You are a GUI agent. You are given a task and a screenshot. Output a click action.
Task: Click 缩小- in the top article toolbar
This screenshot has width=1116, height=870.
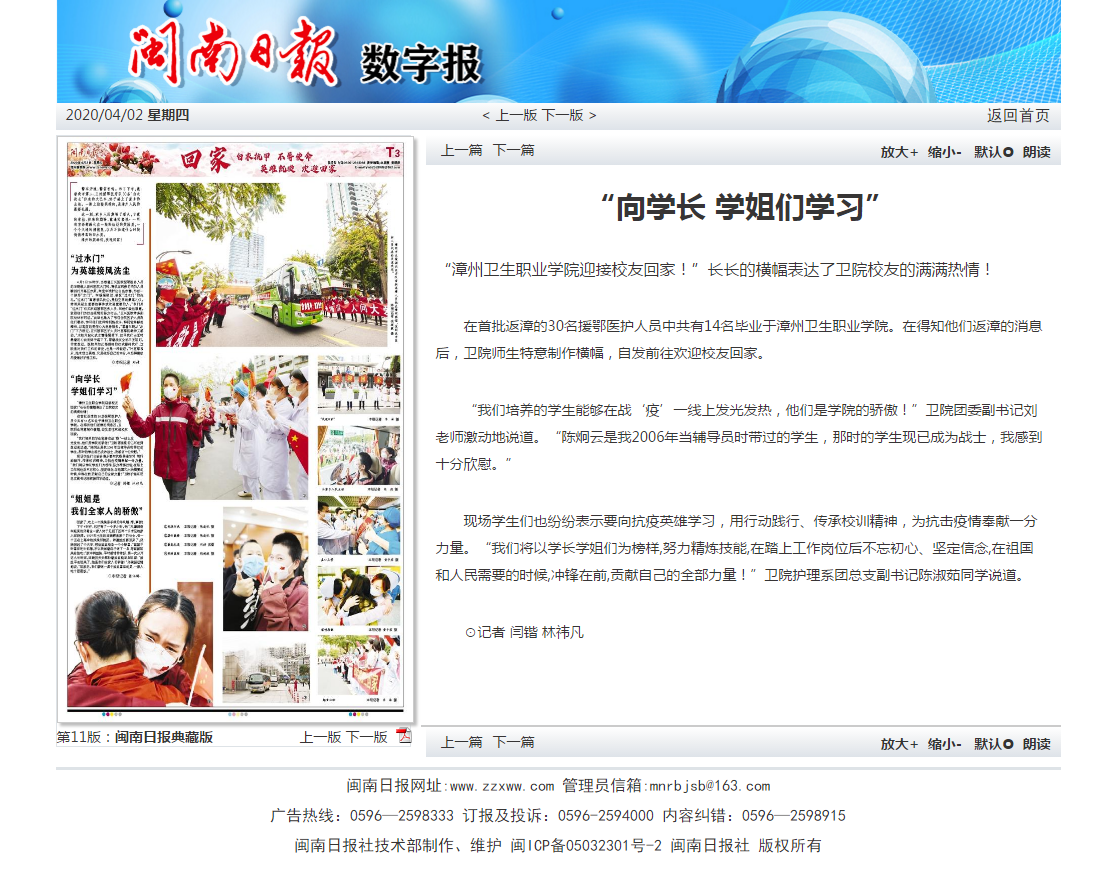click(x=945, y=152)
